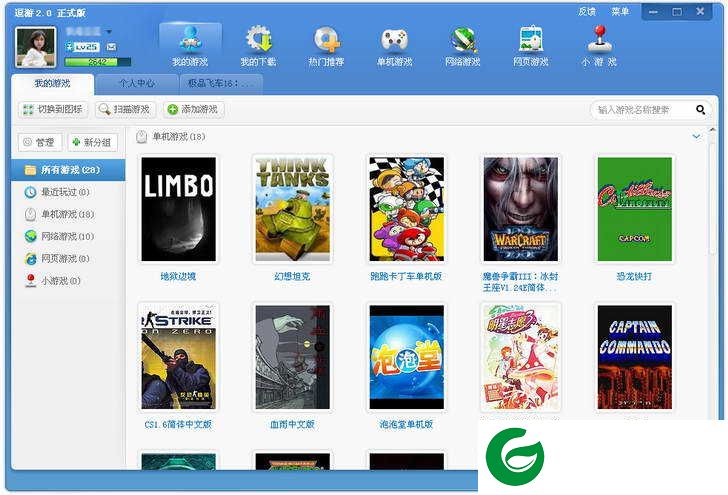Click 泡泡堂单机版 title link
Image resolution: width=728 pixels, height=495 pixels.
pos(406,424)
